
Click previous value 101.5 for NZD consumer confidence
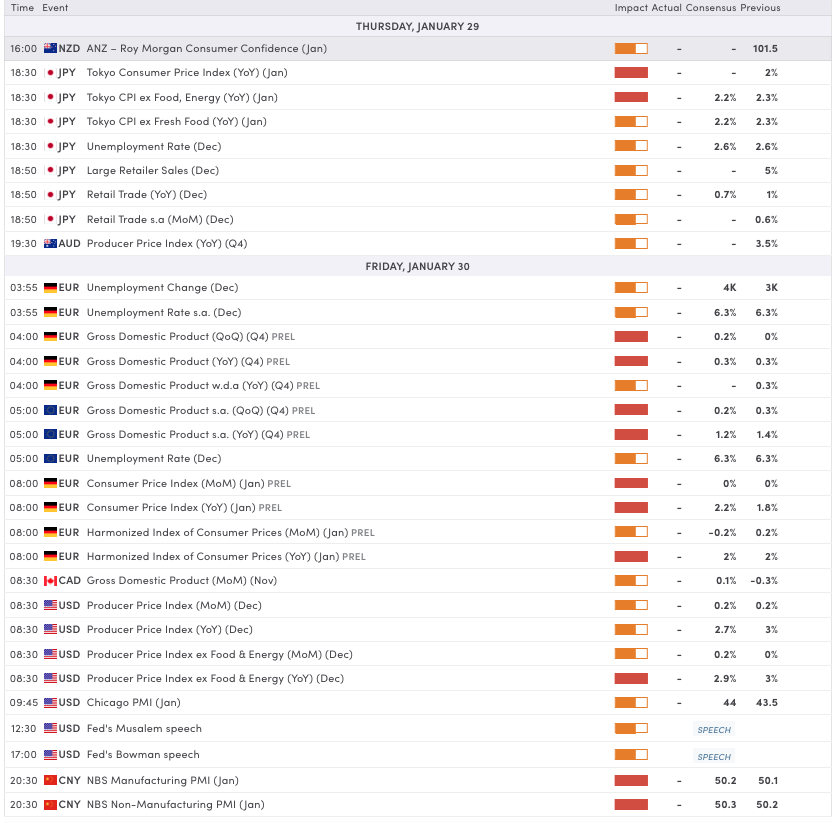coord(765,48)
